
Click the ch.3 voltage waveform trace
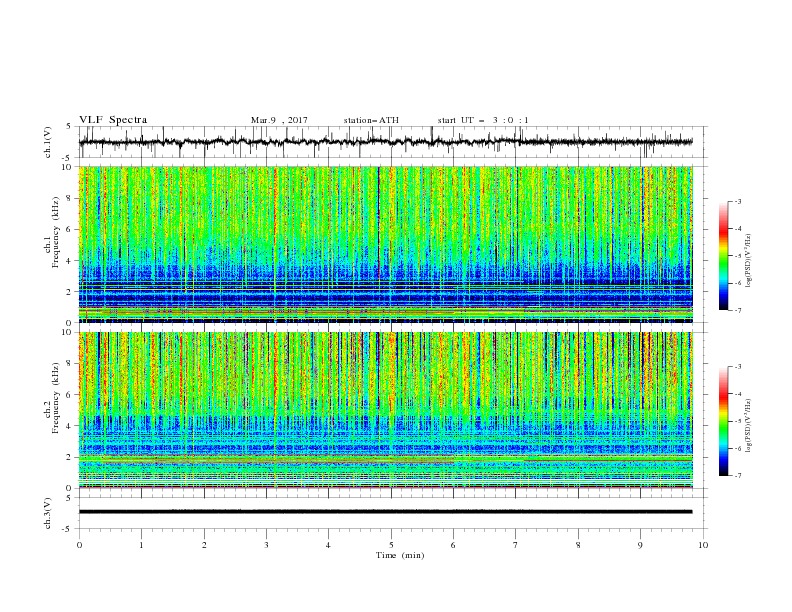click(385, 512)
